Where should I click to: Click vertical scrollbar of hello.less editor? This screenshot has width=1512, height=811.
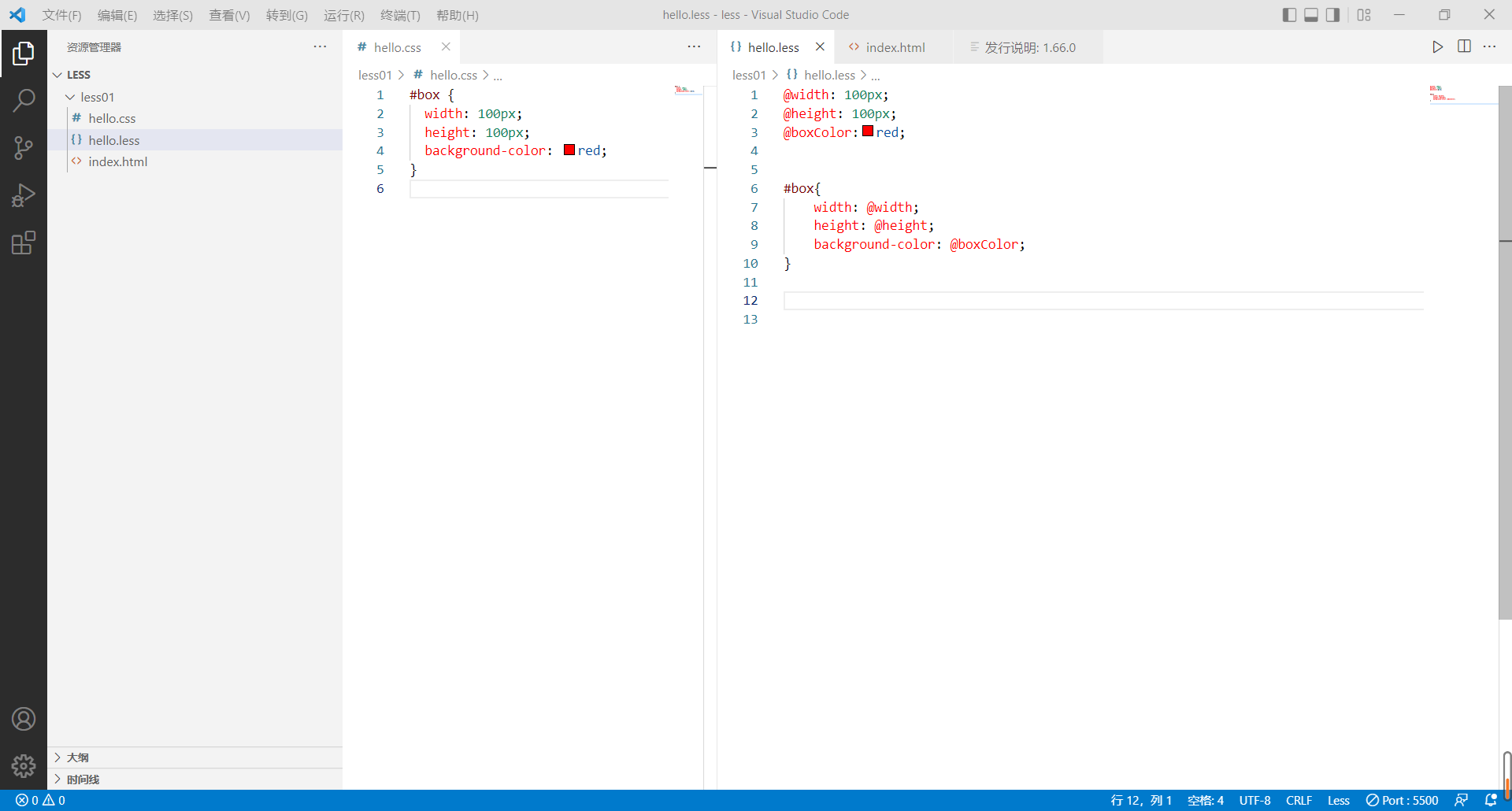point(1505,353)
